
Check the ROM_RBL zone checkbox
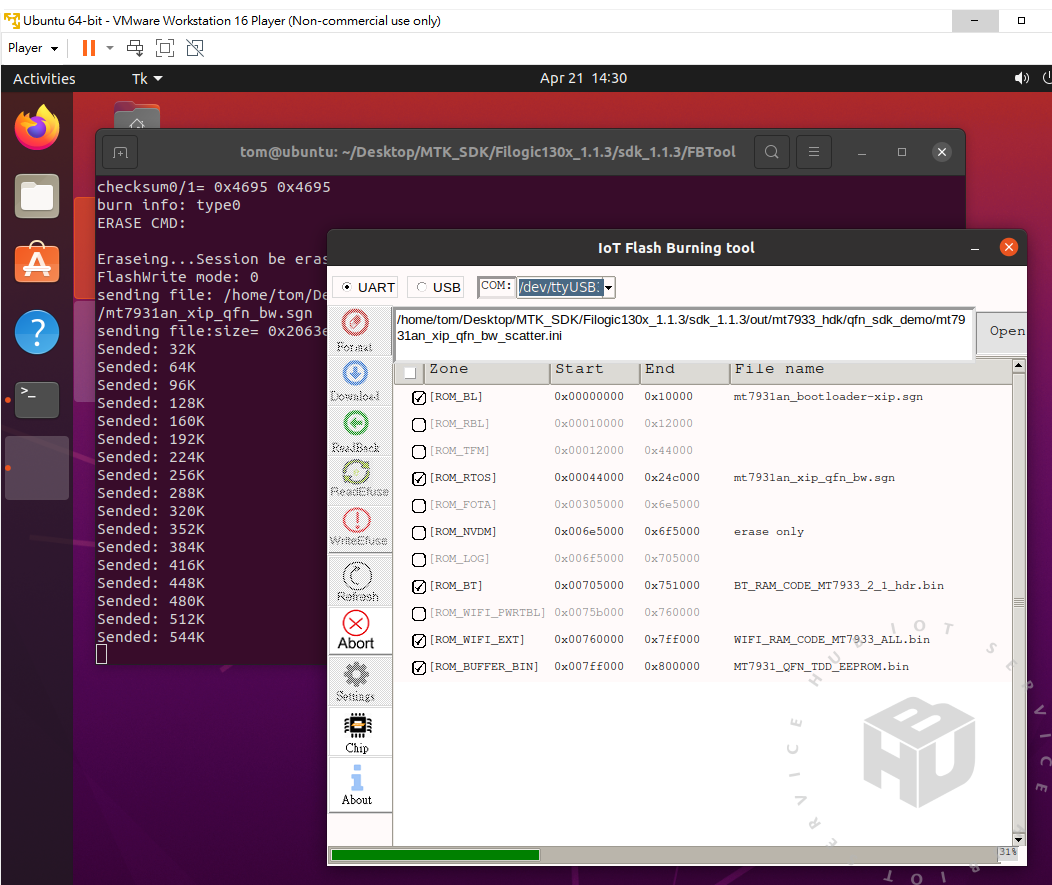(x=419, y=424)
